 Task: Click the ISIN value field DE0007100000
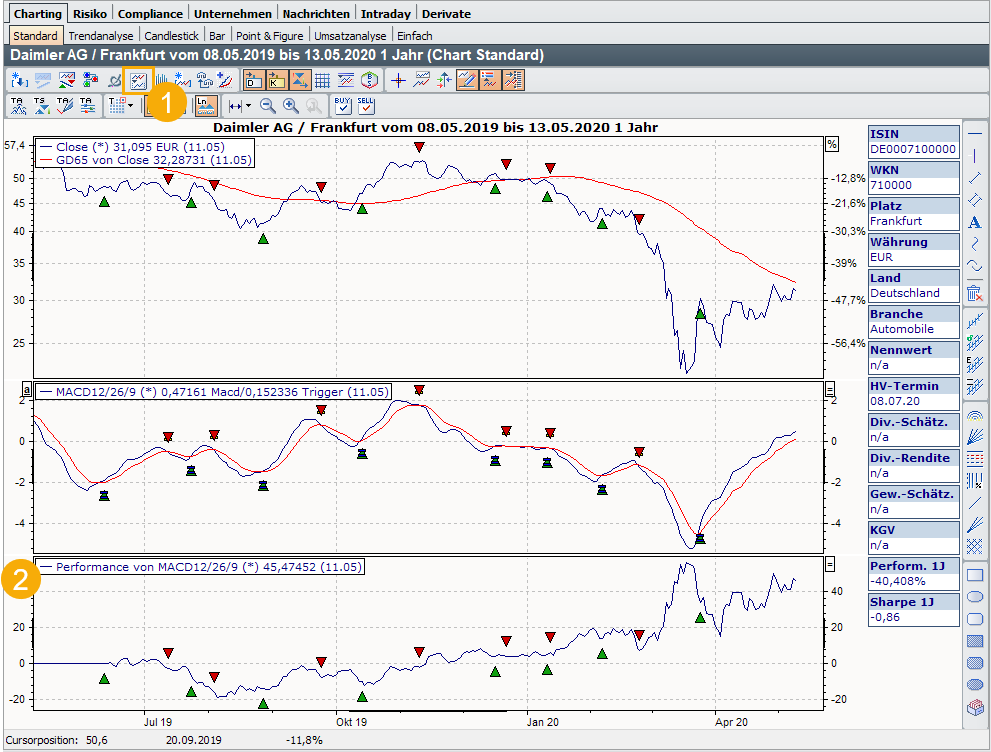tap(912, 149)
